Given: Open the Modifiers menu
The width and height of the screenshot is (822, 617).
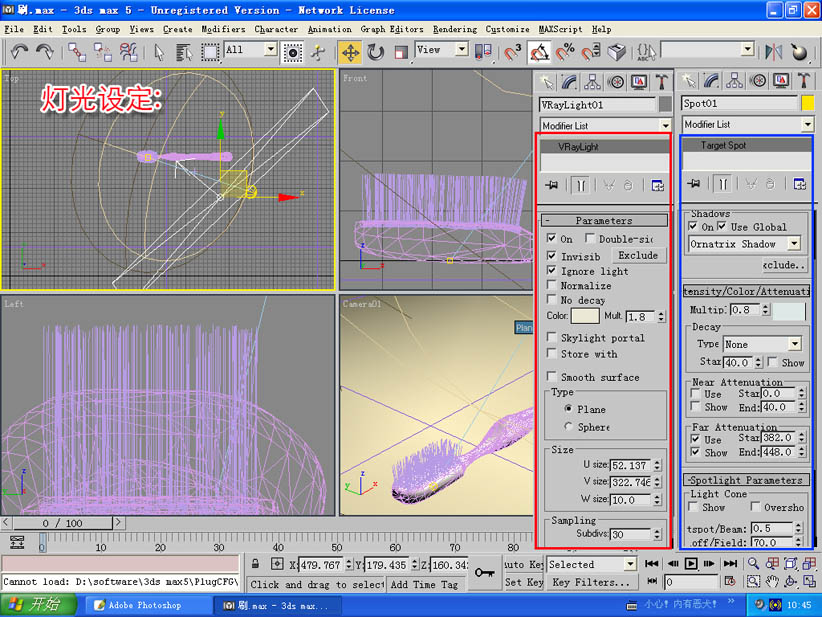Looking at the screenshot, I should [x=222, y=30].
